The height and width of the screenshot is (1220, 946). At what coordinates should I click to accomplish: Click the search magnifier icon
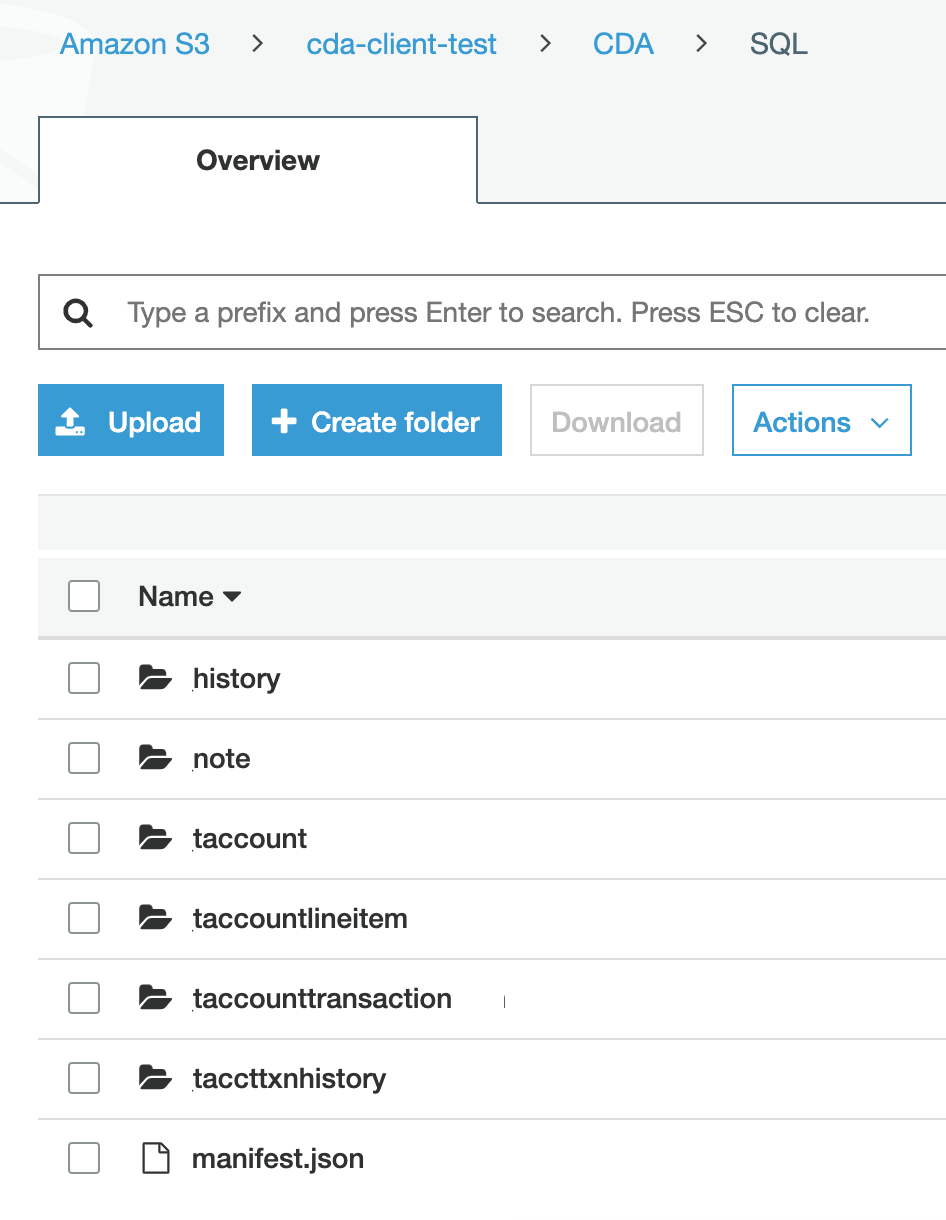tap(78, 313)
